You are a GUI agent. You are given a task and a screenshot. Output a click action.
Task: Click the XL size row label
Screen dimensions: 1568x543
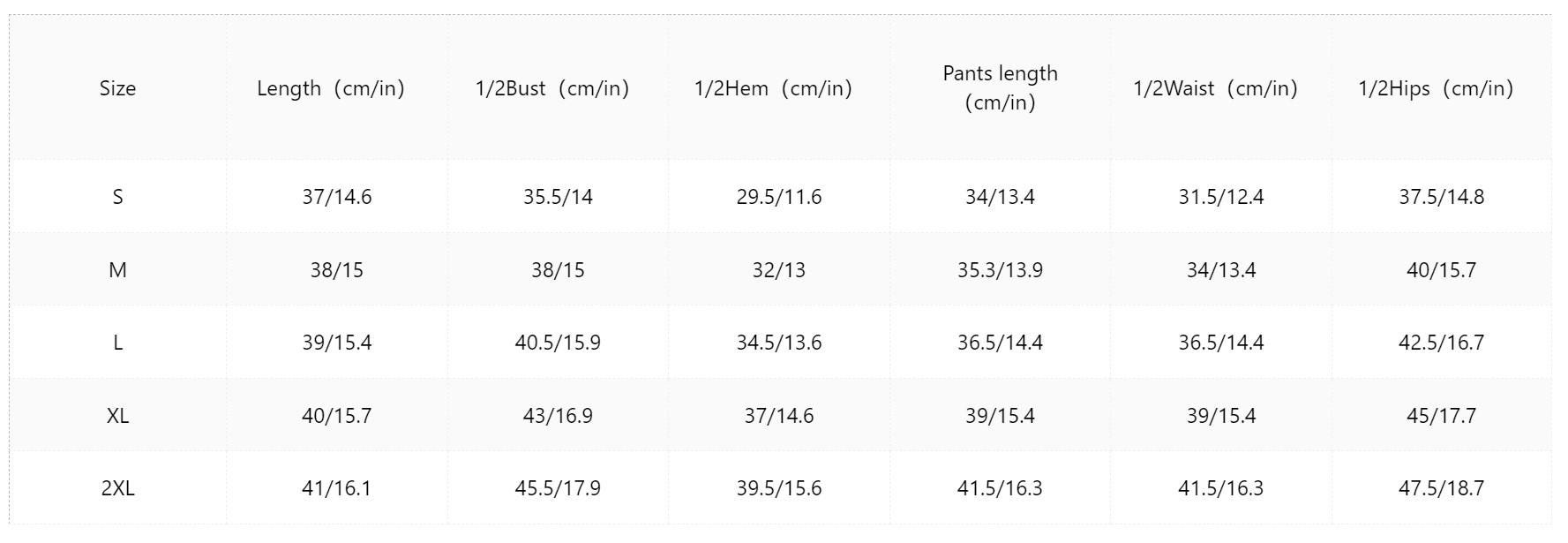click(x=117, y=416)
